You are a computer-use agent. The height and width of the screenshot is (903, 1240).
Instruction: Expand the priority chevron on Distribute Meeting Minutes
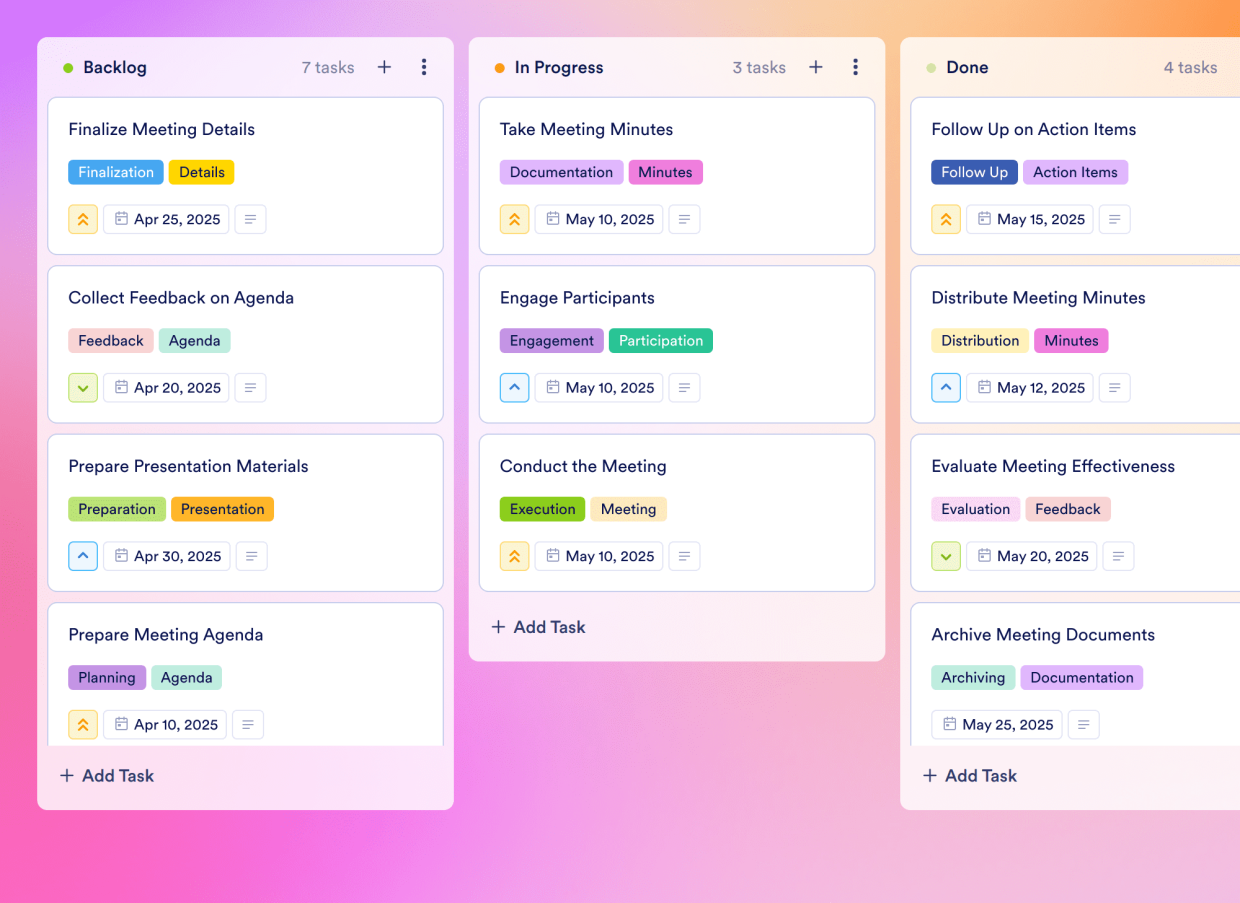(x=946, y=387)
